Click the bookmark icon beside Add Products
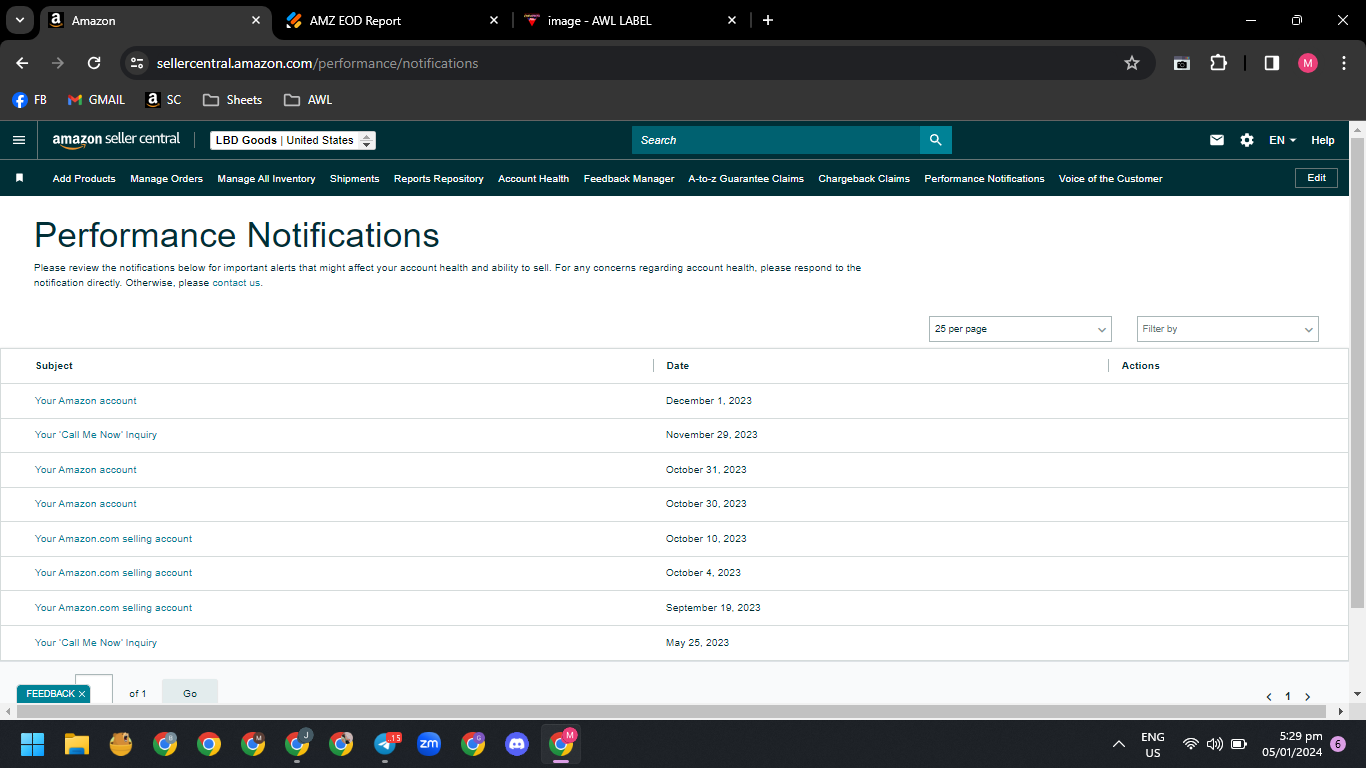The height and width of the screenshot is (768, 1366). pyautogui.click(x=19, y=178)
